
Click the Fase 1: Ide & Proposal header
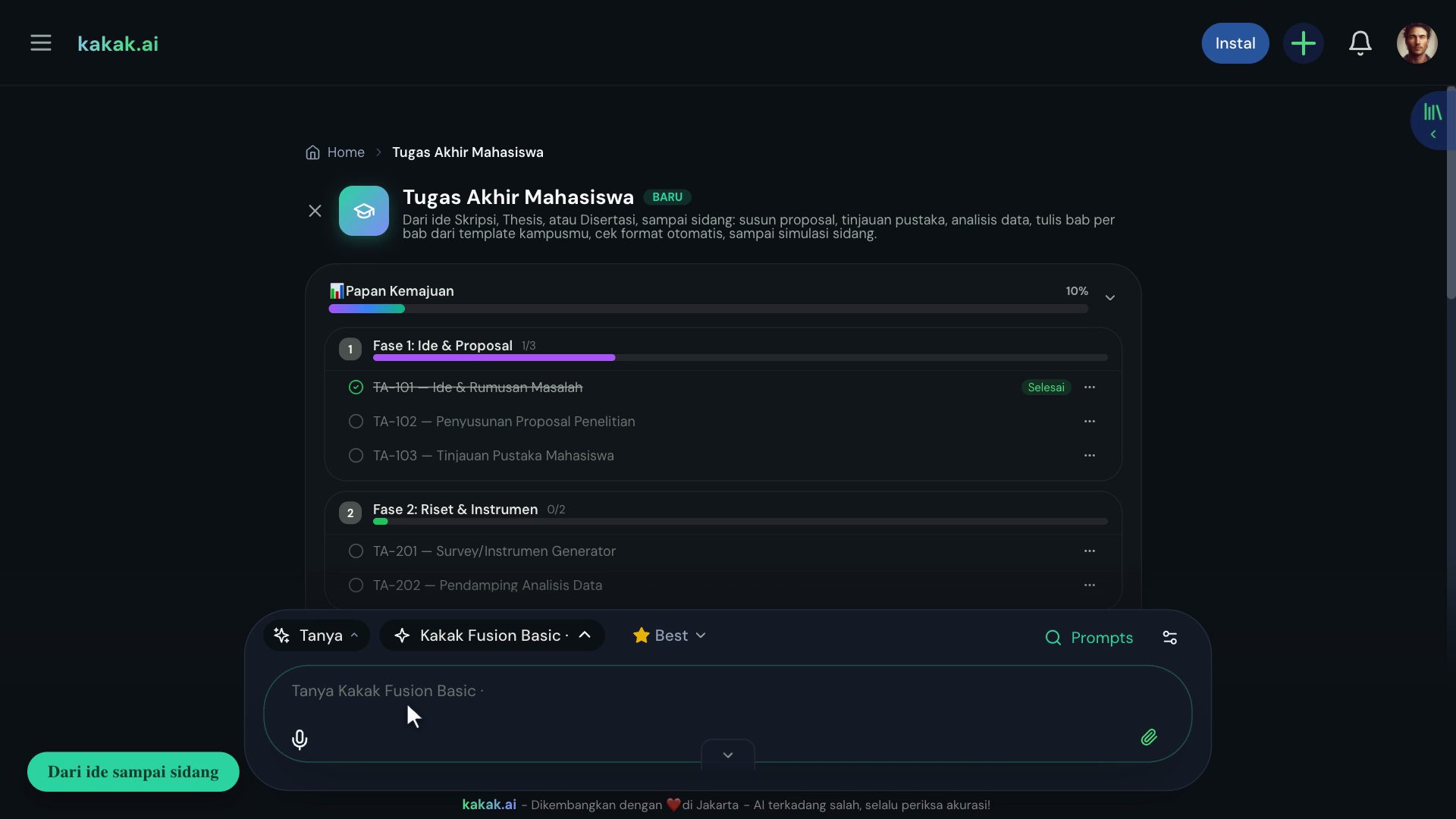(443, 346)
